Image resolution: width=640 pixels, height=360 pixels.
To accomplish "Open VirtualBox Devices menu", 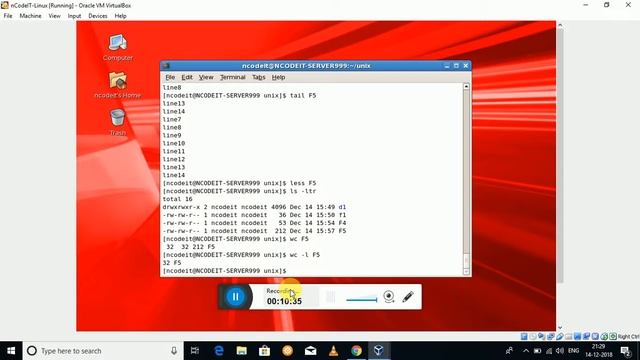I will point(98,16).
